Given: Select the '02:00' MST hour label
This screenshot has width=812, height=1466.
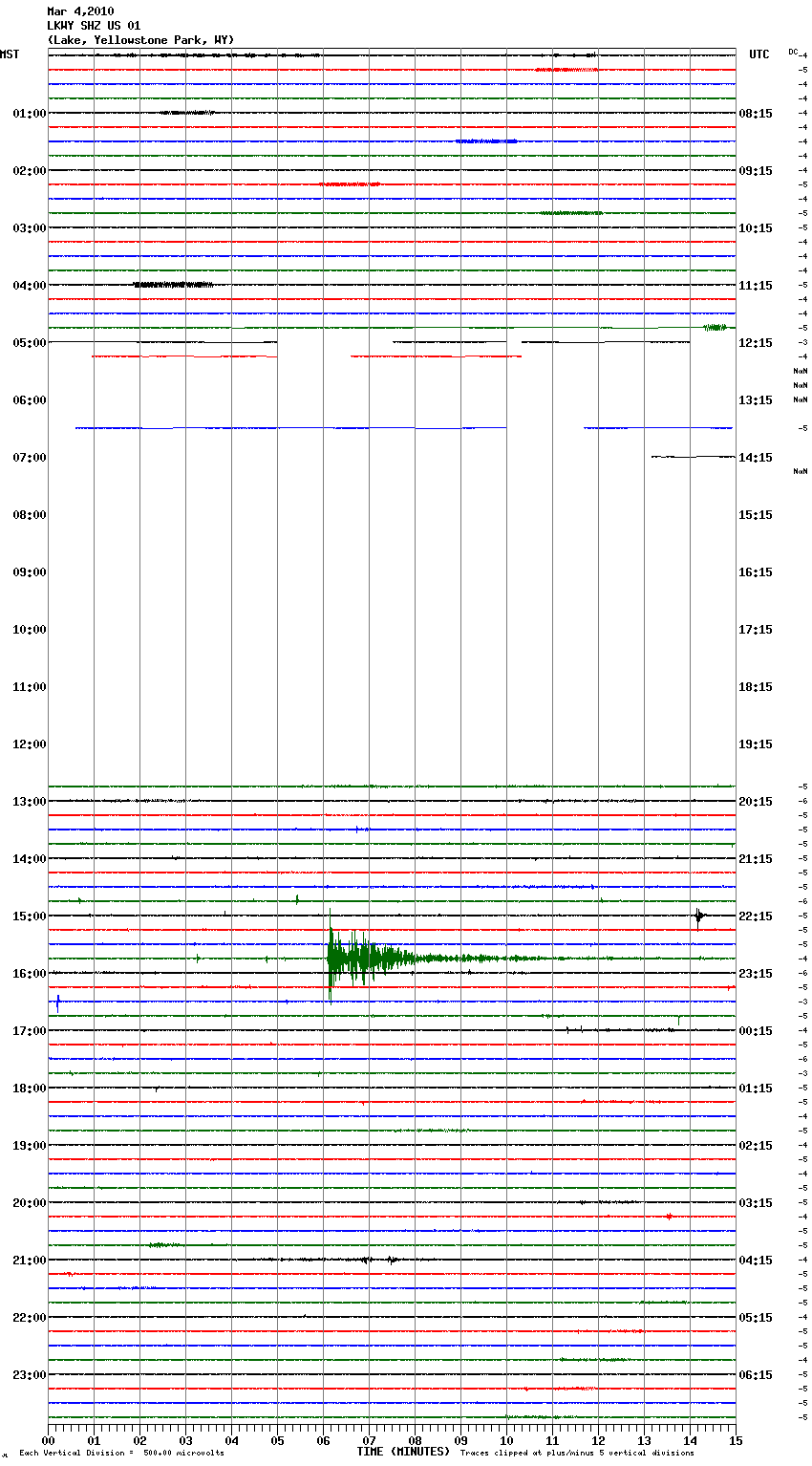Looking at the screenshot, I should [x=30, y=171].
